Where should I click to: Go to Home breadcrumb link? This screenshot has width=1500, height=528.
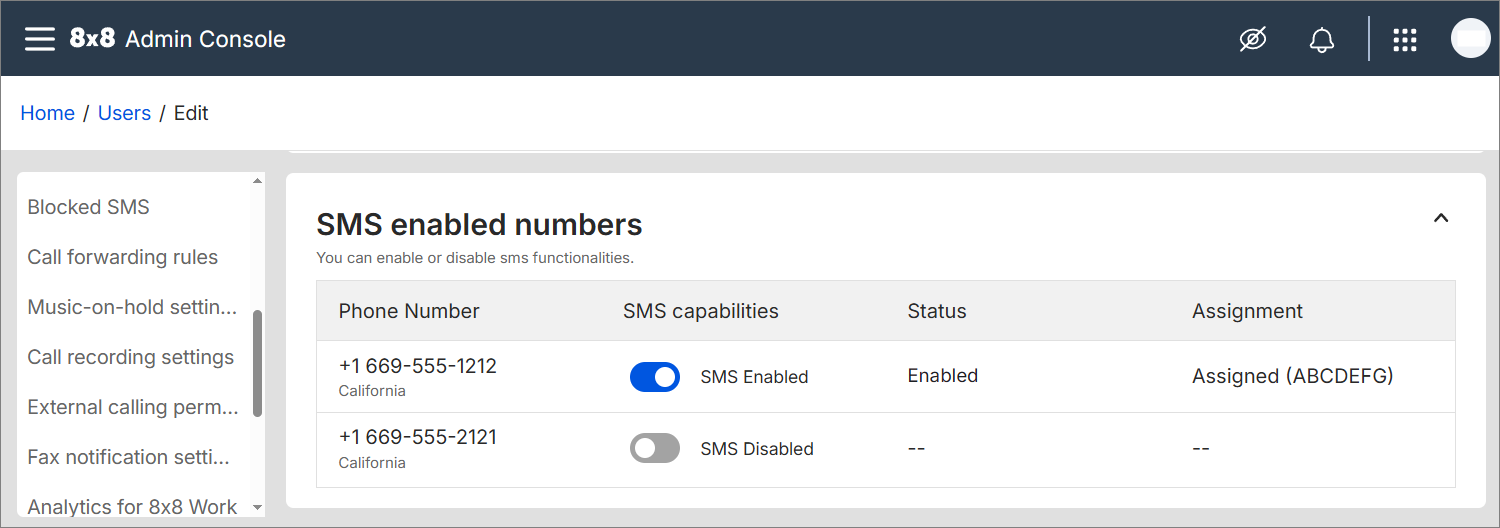click(47, 113)
